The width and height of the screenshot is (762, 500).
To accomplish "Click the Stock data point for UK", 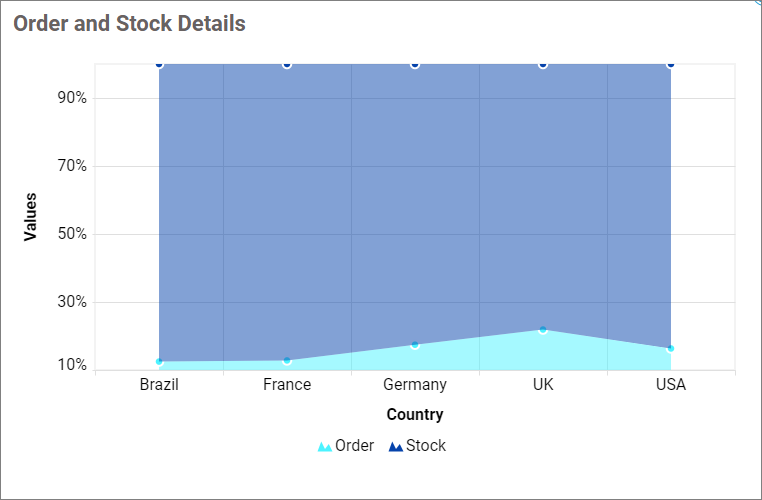I will pyautogui.click(x=543, y=64).
